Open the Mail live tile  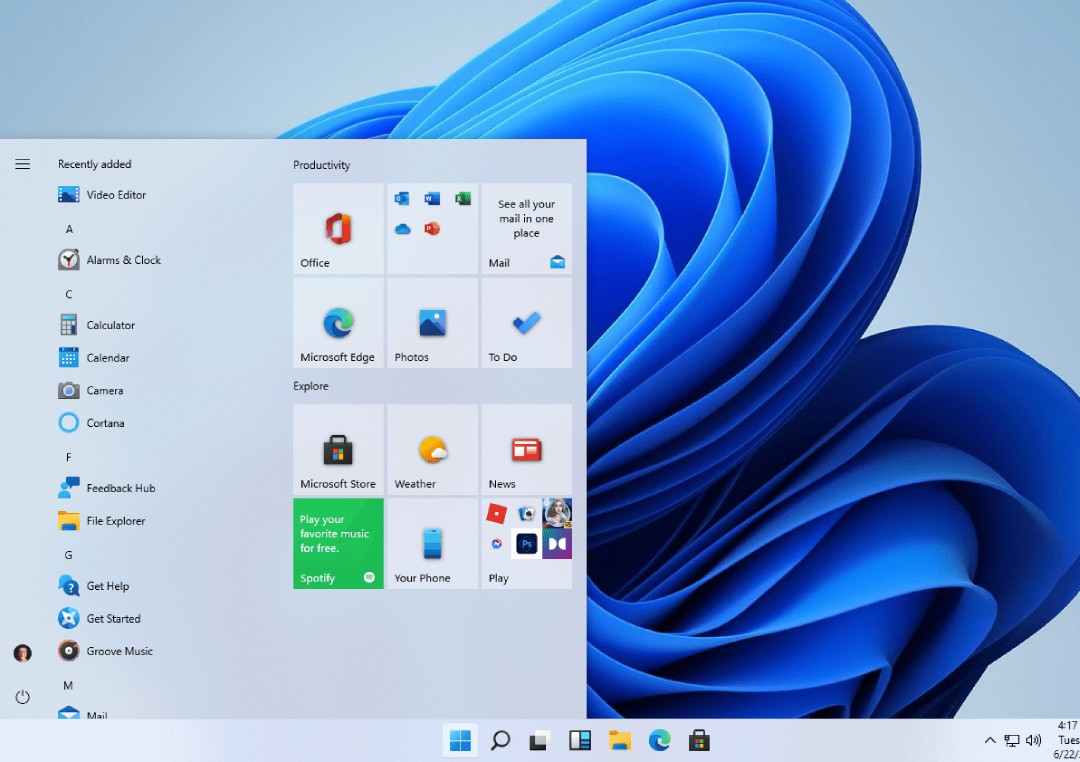[x=526, y=229]
